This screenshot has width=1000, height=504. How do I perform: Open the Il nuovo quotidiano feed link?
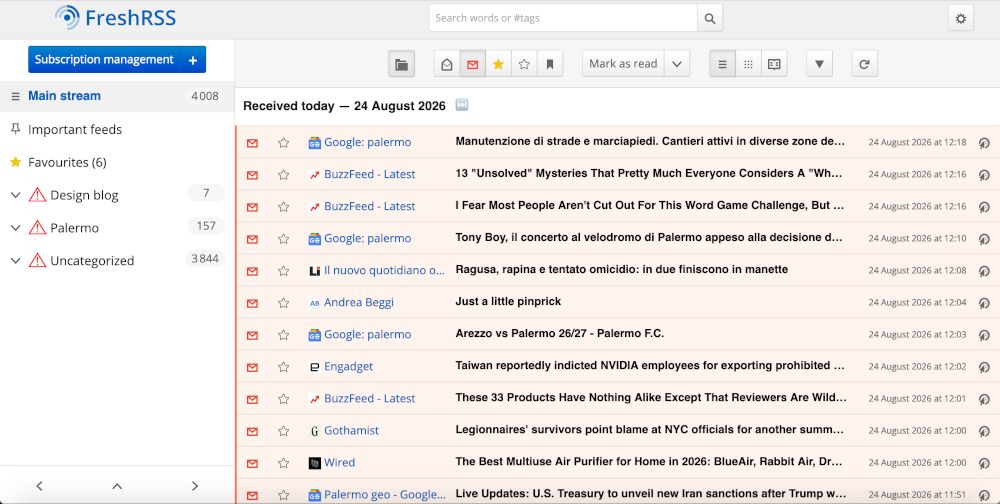coord(377,271)
